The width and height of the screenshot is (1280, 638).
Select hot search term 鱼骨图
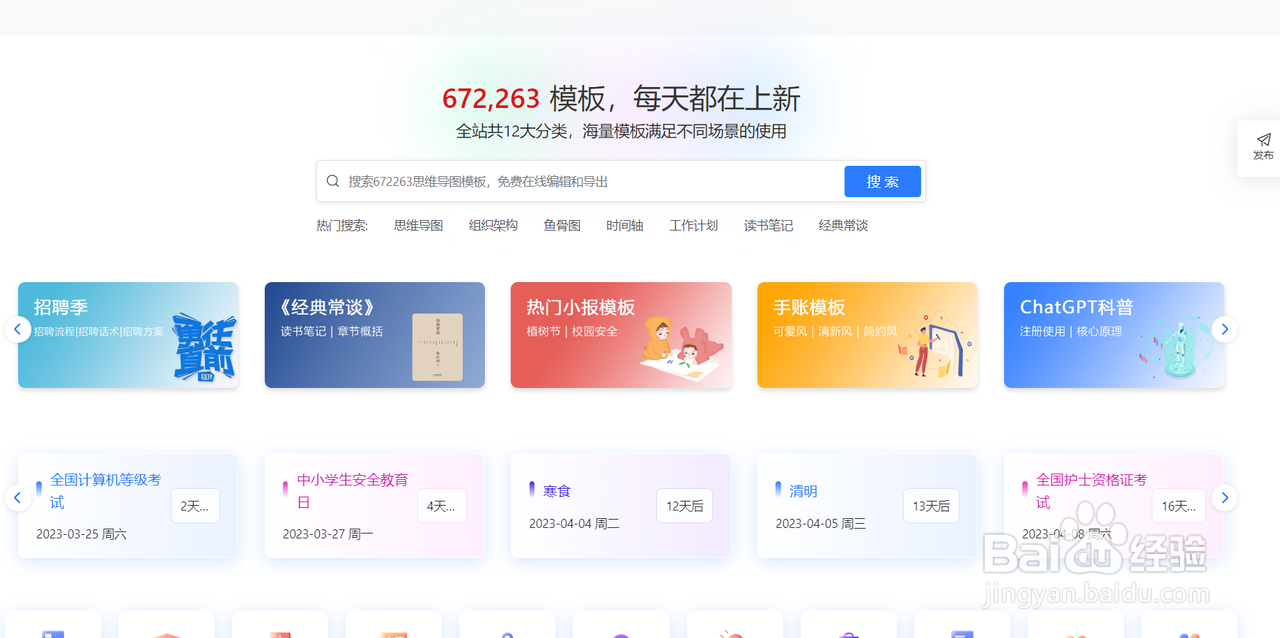click(x=562, y=226)
